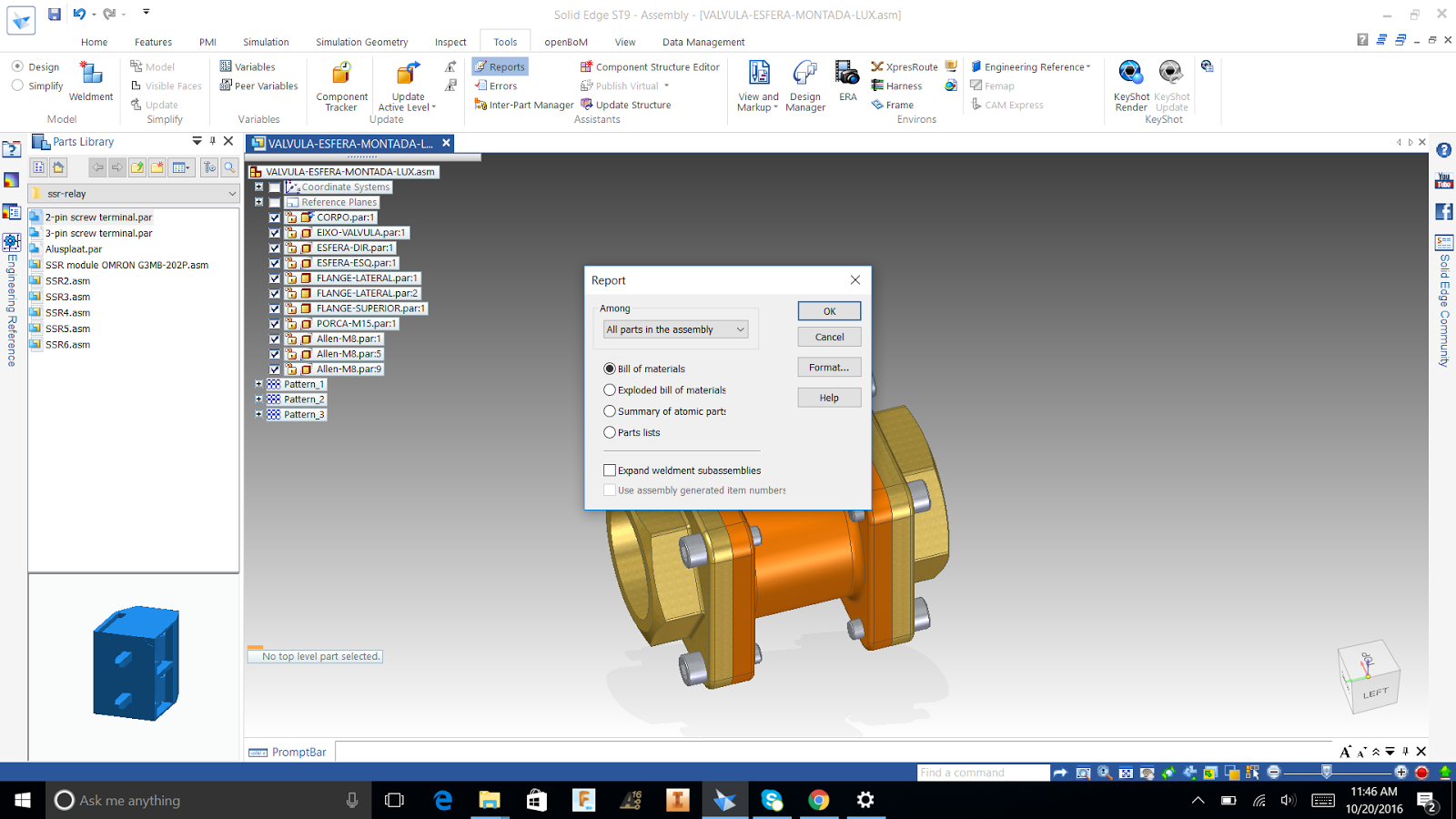This screenshot has width=1456, height=819.
Task: Enable Expand weldment subassemblies checkbox
Action: tap(610, 470)
